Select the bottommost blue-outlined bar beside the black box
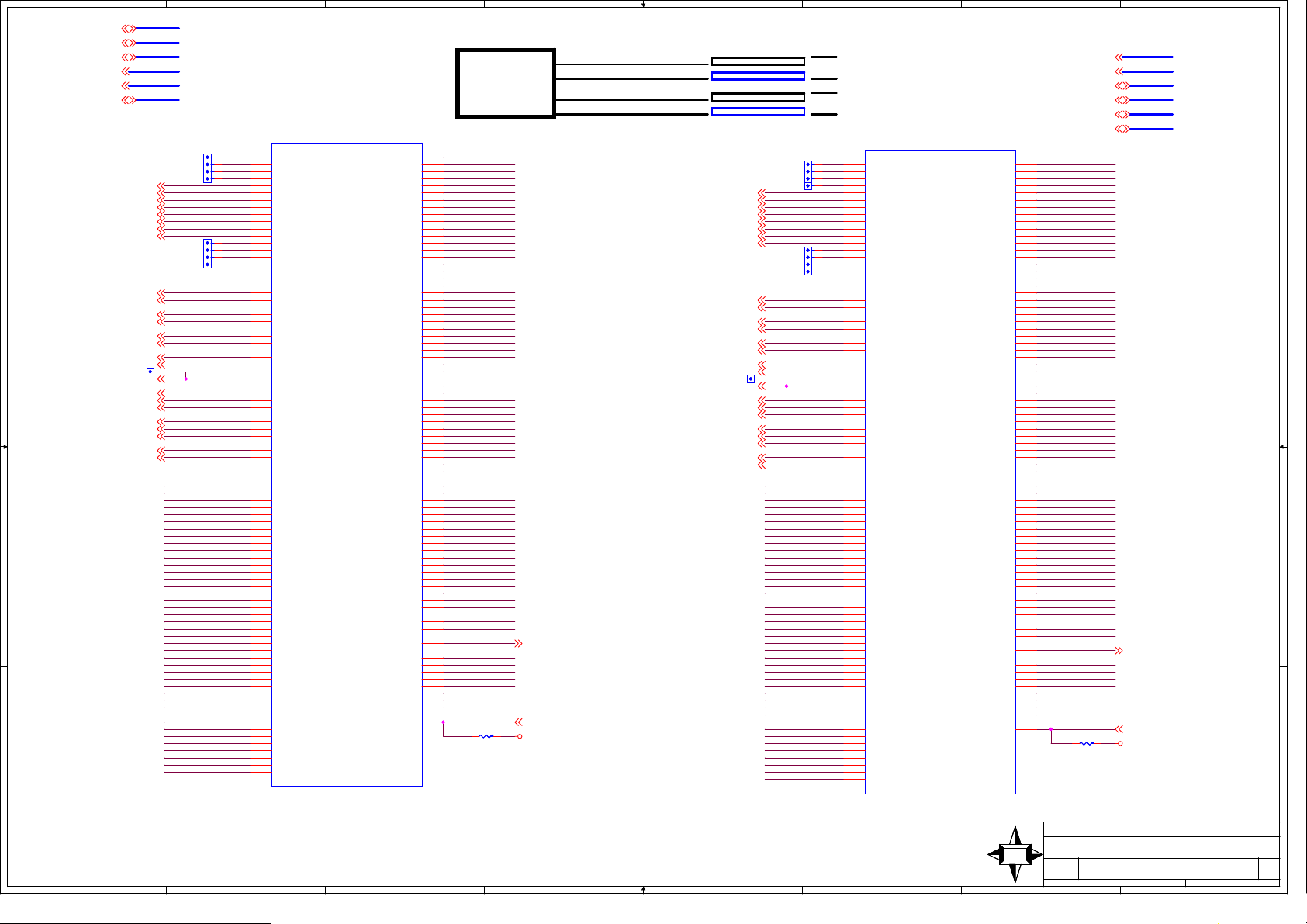1307x924 pixels. click(758, 112)
